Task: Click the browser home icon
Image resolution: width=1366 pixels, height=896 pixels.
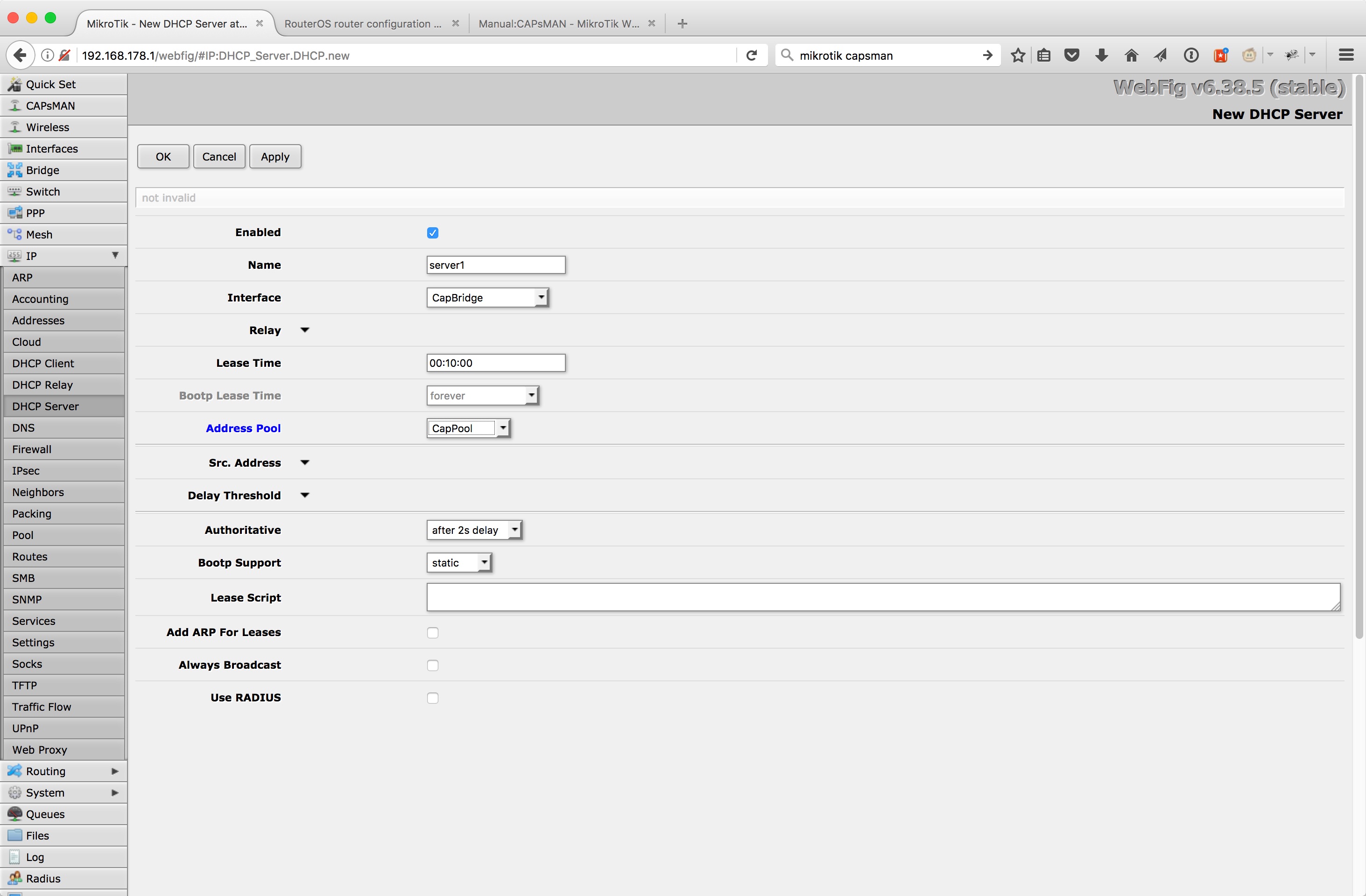Action: (1131, 55)
